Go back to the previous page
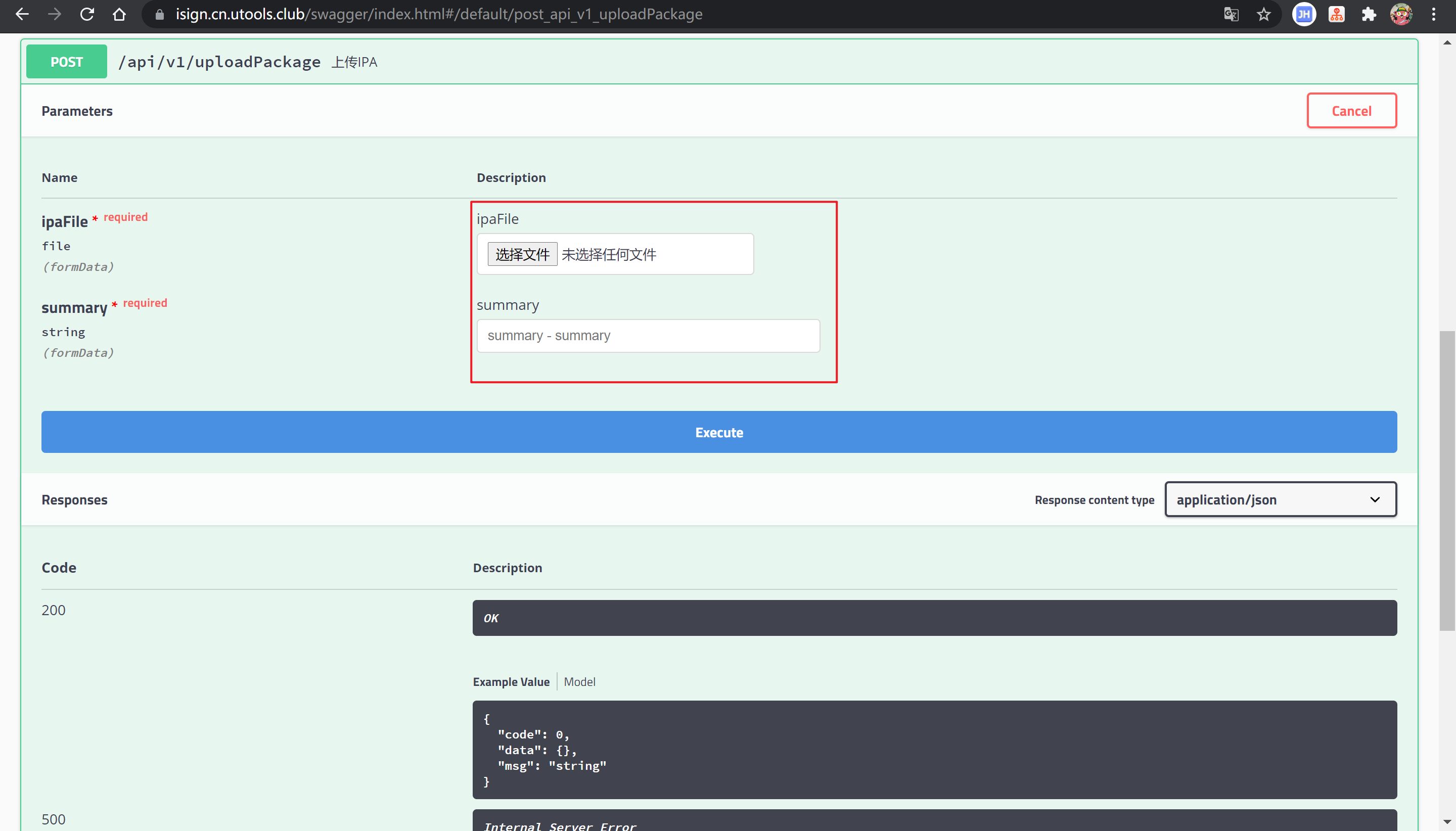Image resolution: width=1456 pixels, height=831 pixels. point(22,14)
